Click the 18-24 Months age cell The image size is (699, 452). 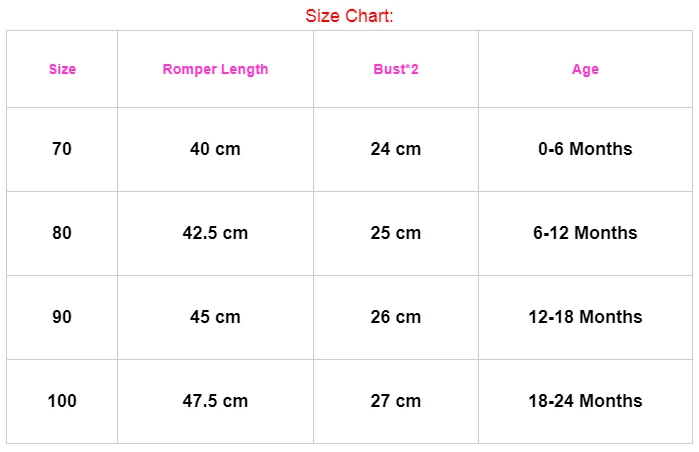pyautogui.click(x=585, y=401)
